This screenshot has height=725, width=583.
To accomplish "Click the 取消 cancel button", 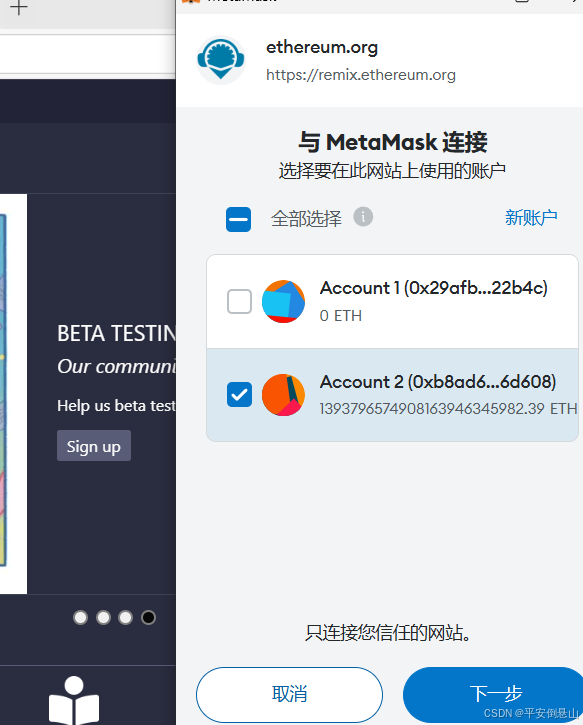I will 289,694.
